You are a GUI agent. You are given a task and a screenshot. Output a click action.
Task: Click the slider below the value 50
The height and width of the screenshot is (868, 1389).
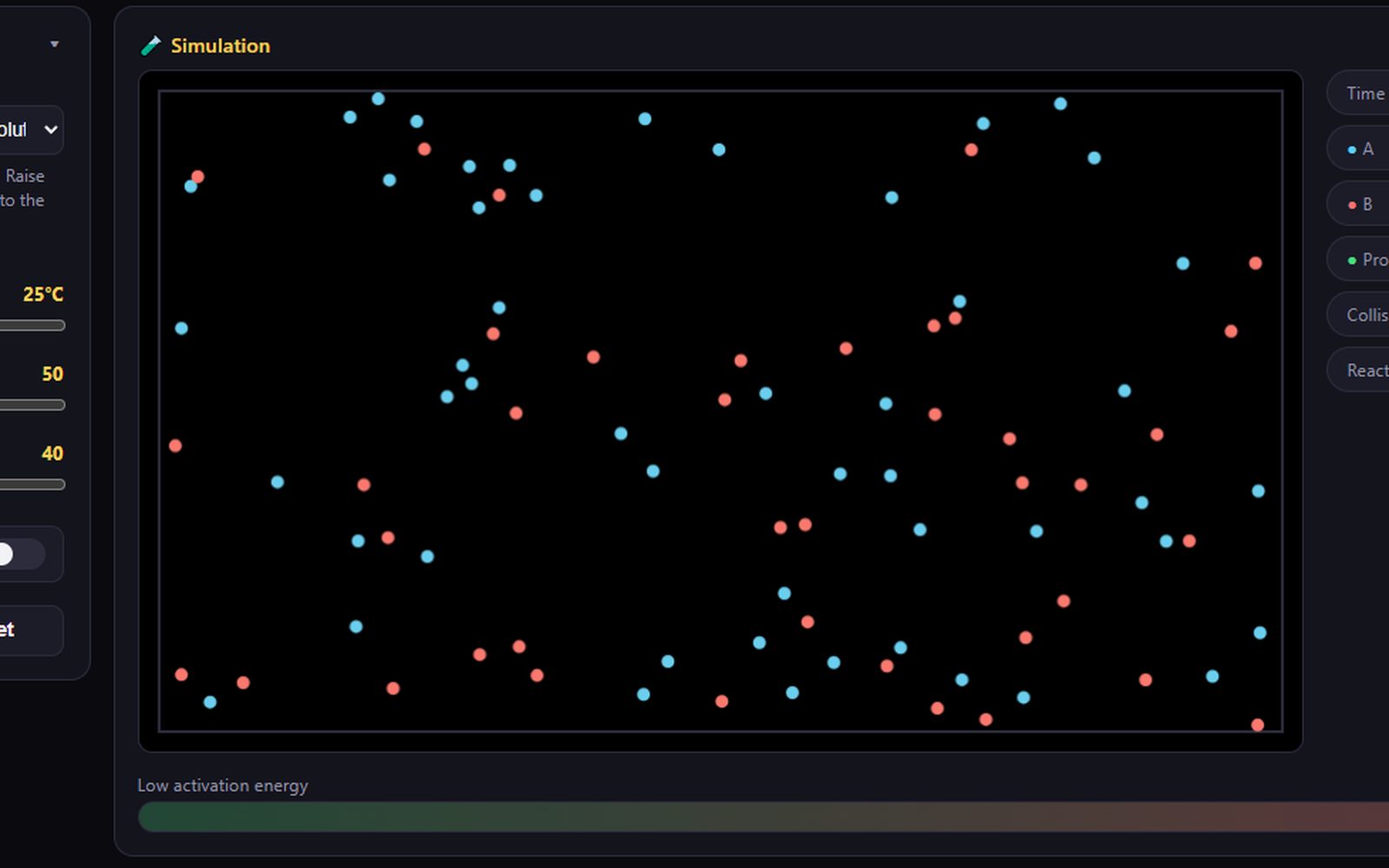click(x=32, y=404)
